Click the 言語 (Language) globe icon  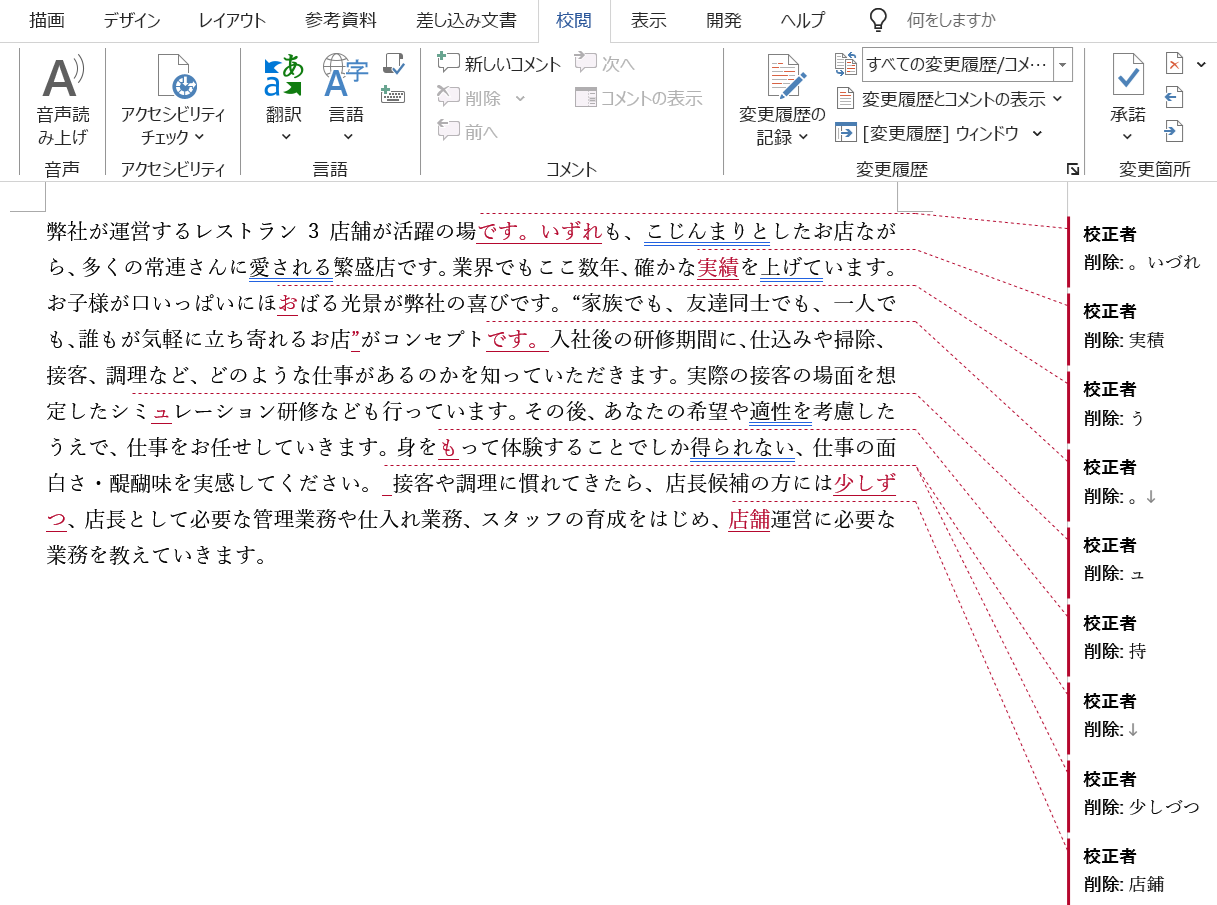(x=346, y=78)
